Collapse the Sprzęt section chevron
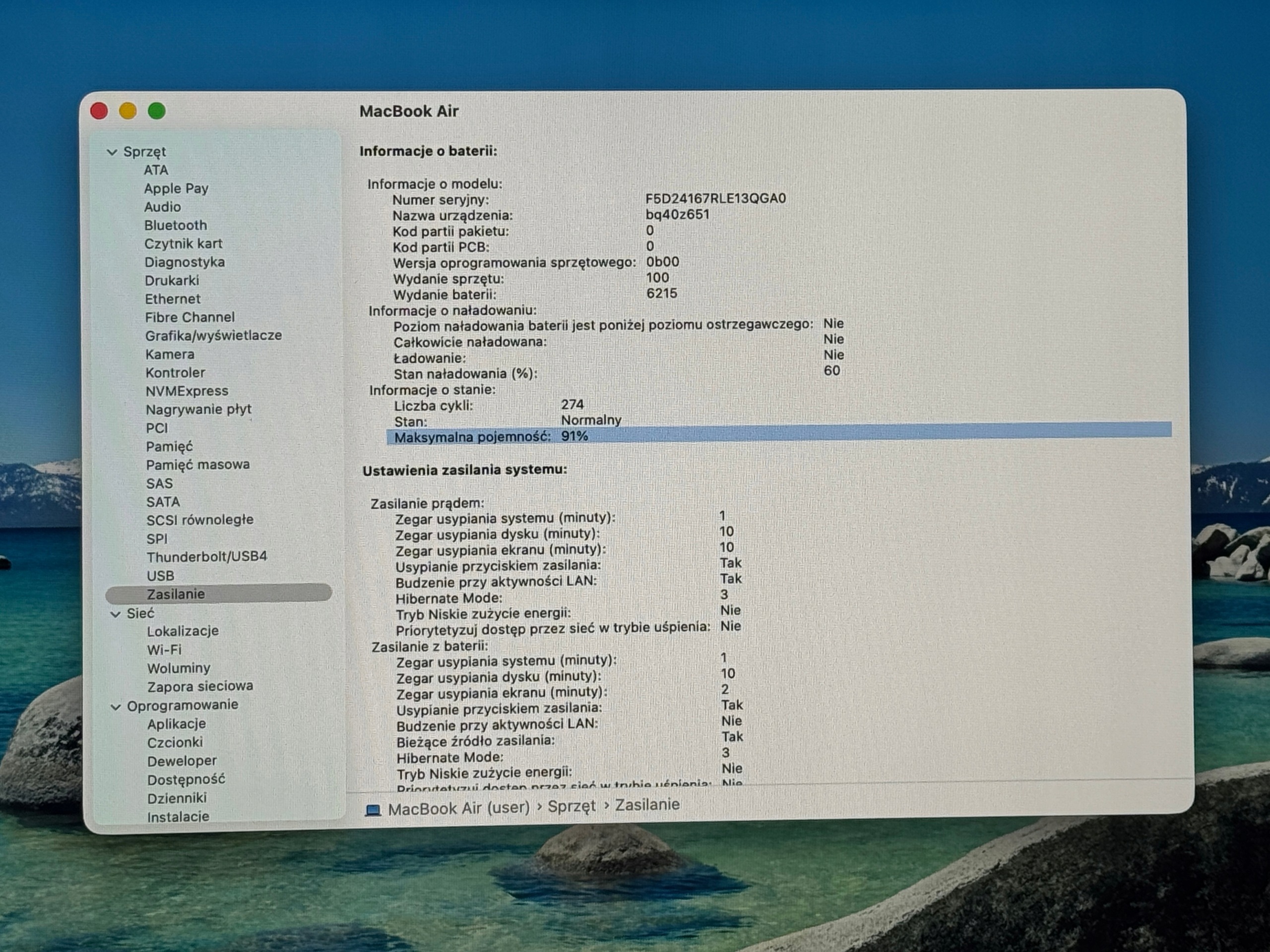 [113, 152]
